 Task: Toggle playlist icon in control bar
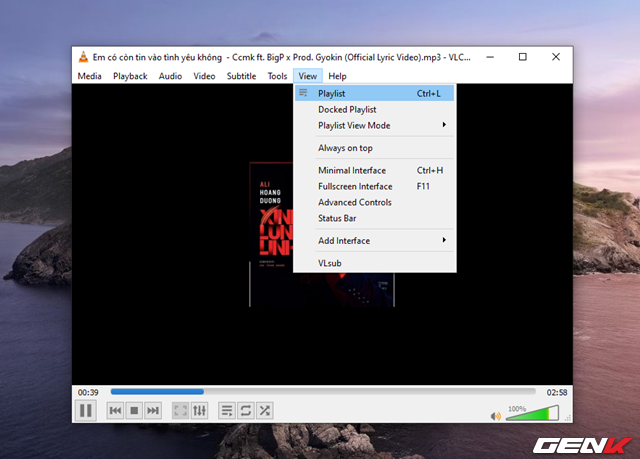point(227,410)
